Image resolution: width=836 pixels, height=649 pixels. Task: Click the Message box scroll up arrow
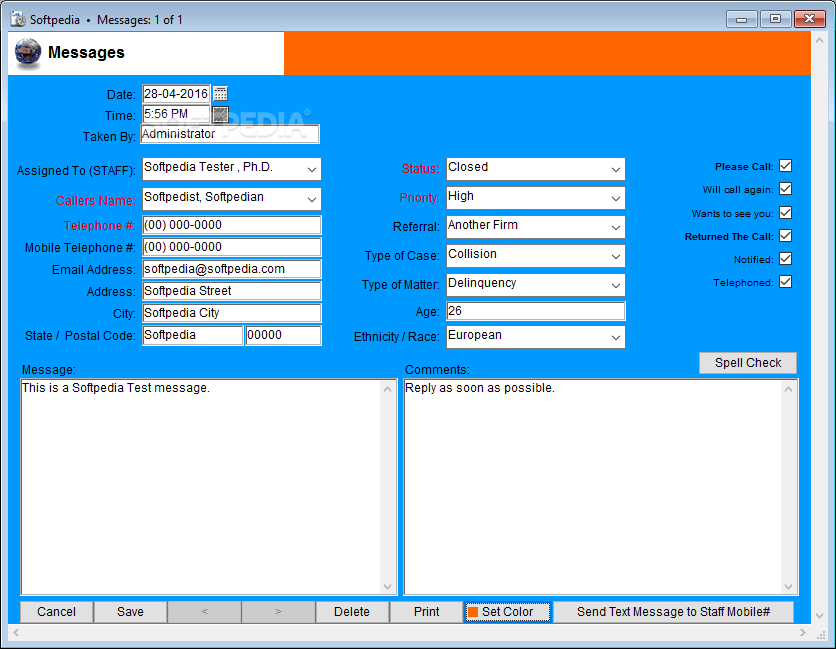(x=388, y=389)
